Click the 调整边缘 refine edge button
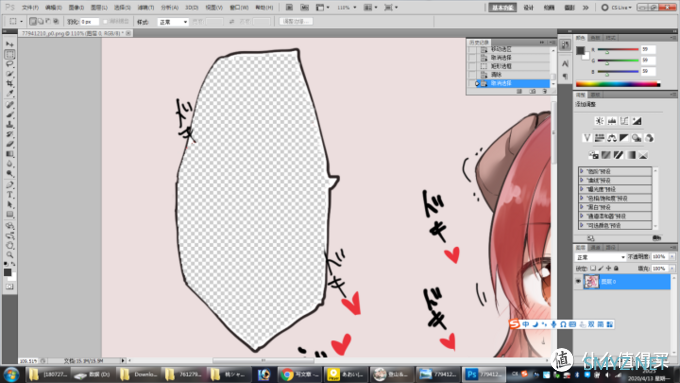The image size is (680, 383). [296, 21]
